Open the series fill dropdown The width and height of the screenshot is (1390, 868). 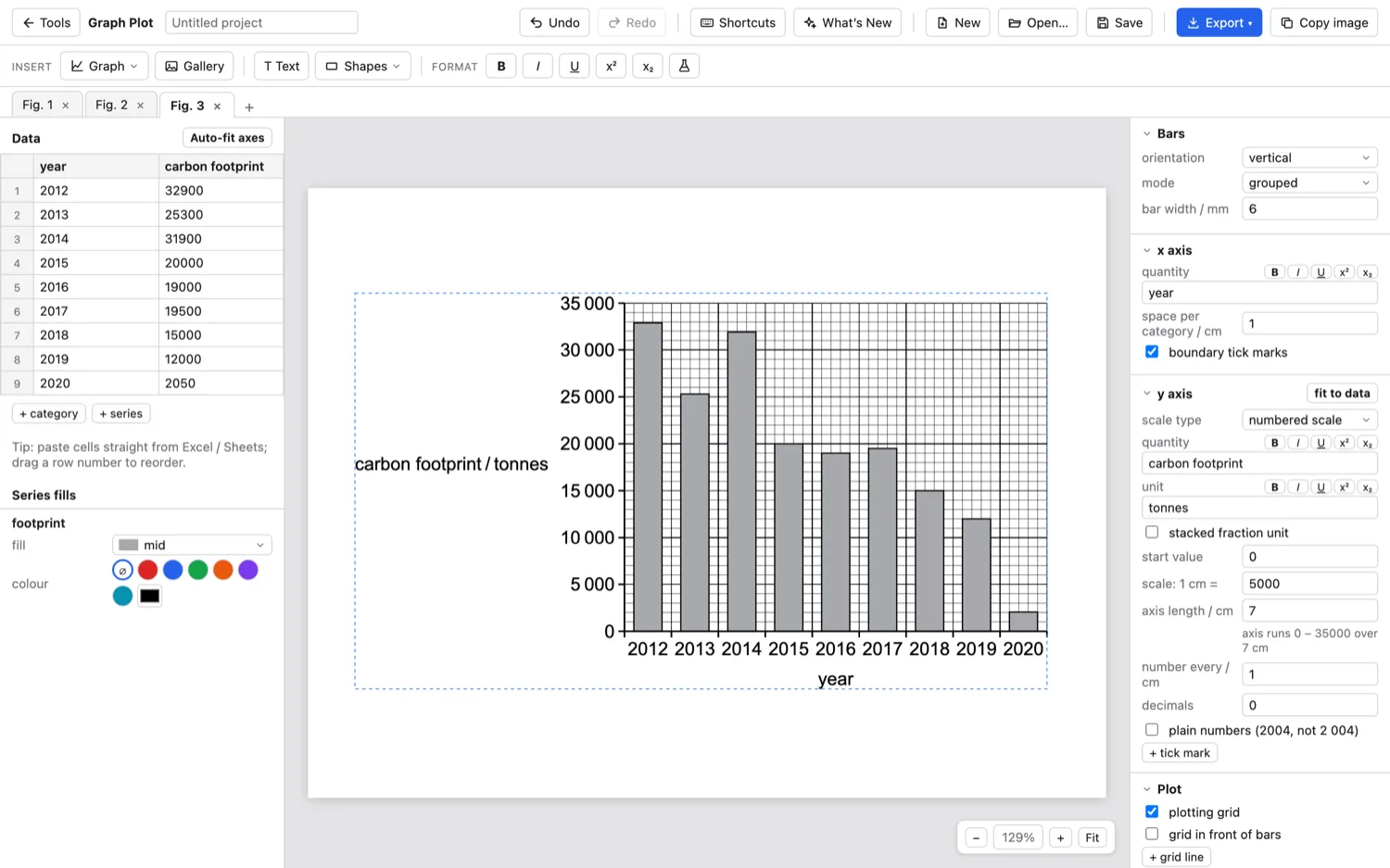coord(192,545)
